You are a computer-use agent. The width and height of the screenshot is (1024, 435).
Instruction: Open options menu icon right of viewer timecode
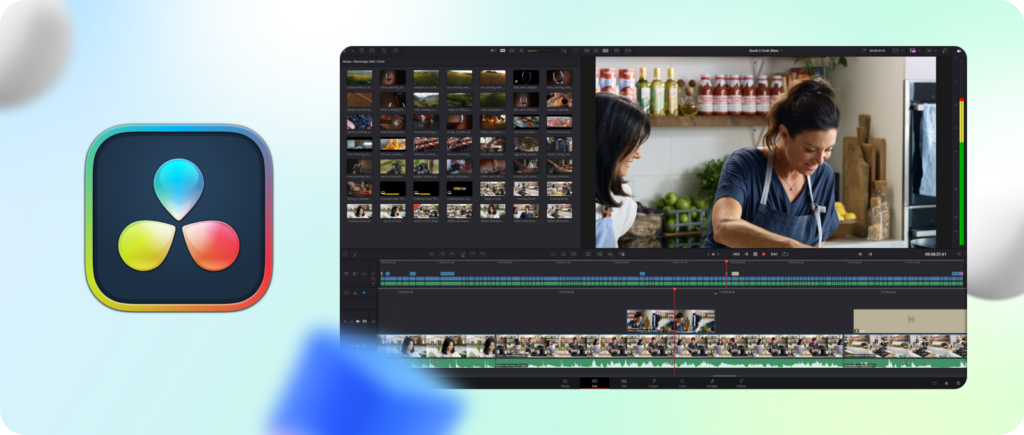[x=959, y=254]
